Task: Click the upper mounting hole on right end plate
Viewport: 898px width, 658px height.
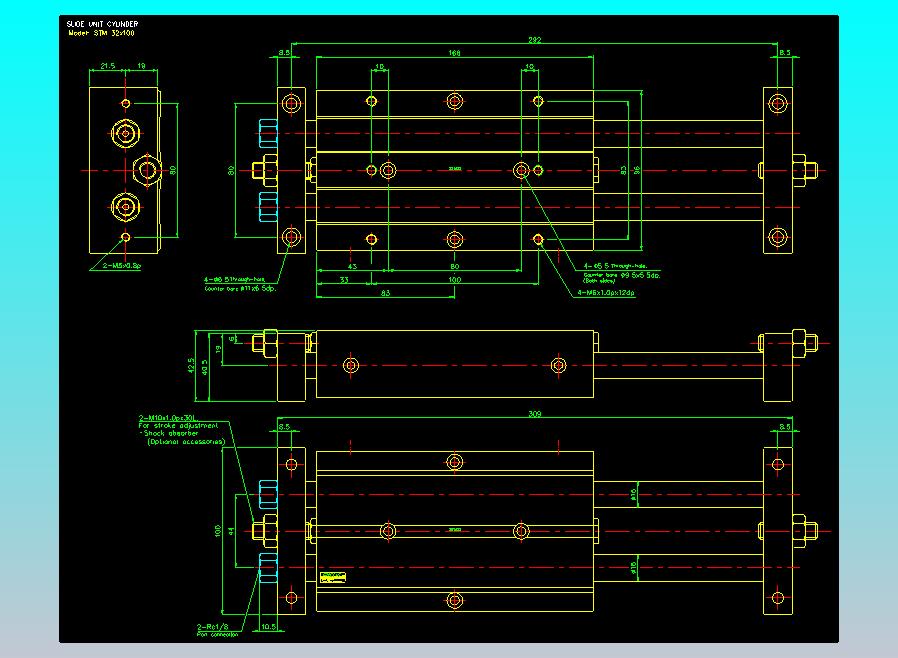Action: point(776,101)
